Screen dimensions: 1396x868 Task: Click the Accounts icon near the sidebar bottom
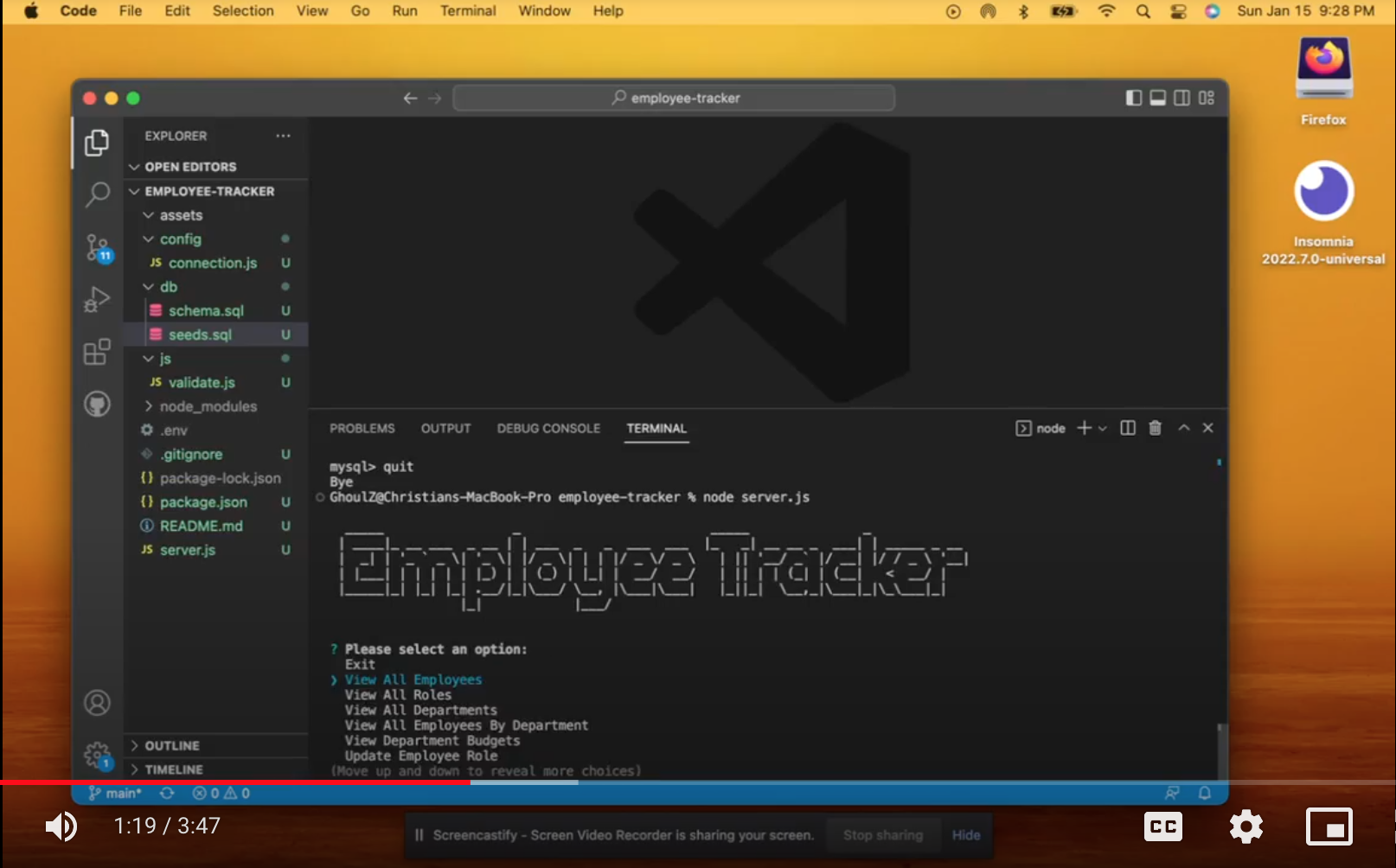coord(97,703)
